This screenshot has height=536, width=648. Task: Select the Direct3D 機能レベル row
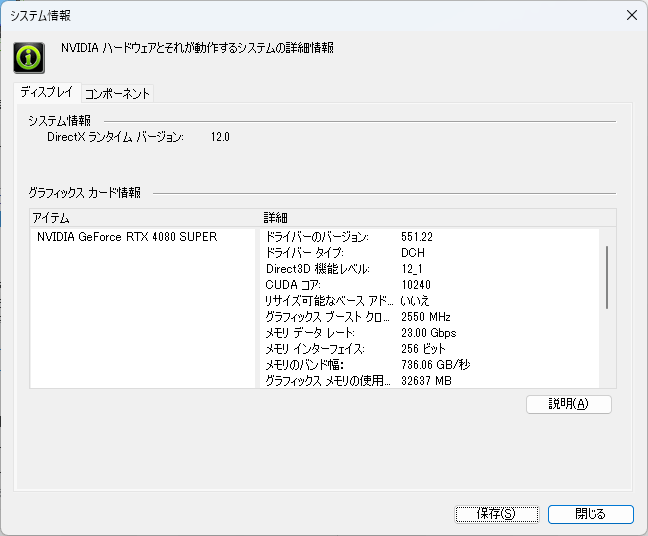(x=430, y=269)
